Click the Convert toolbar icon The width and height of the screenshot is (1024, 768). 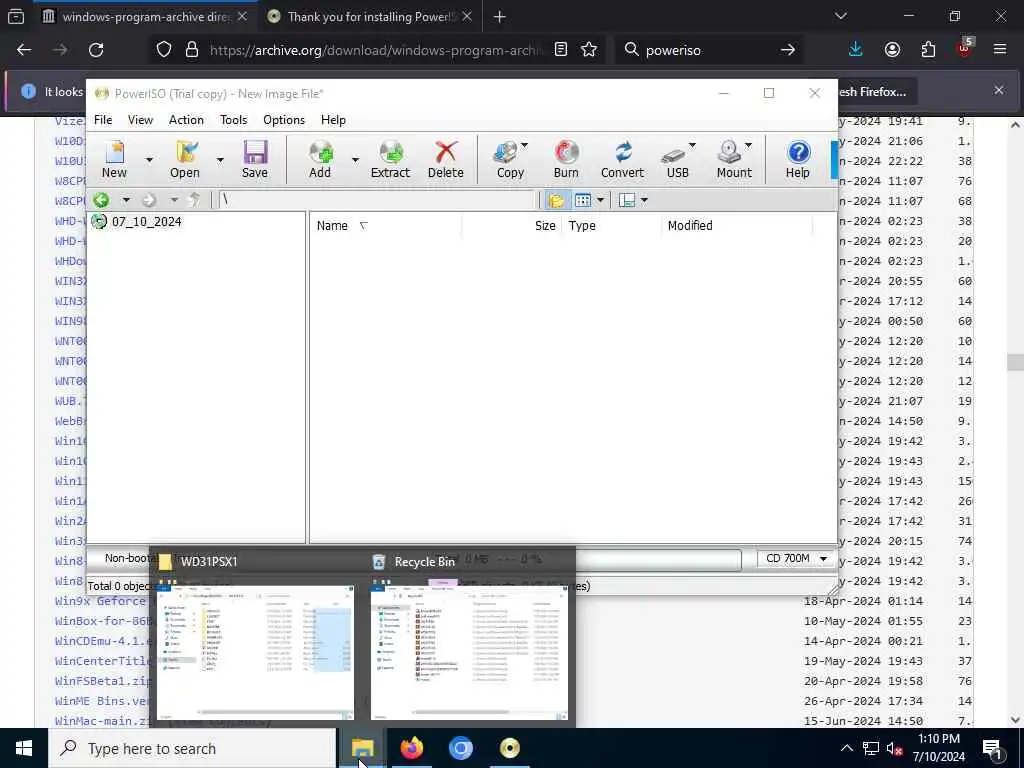point(622,159)
